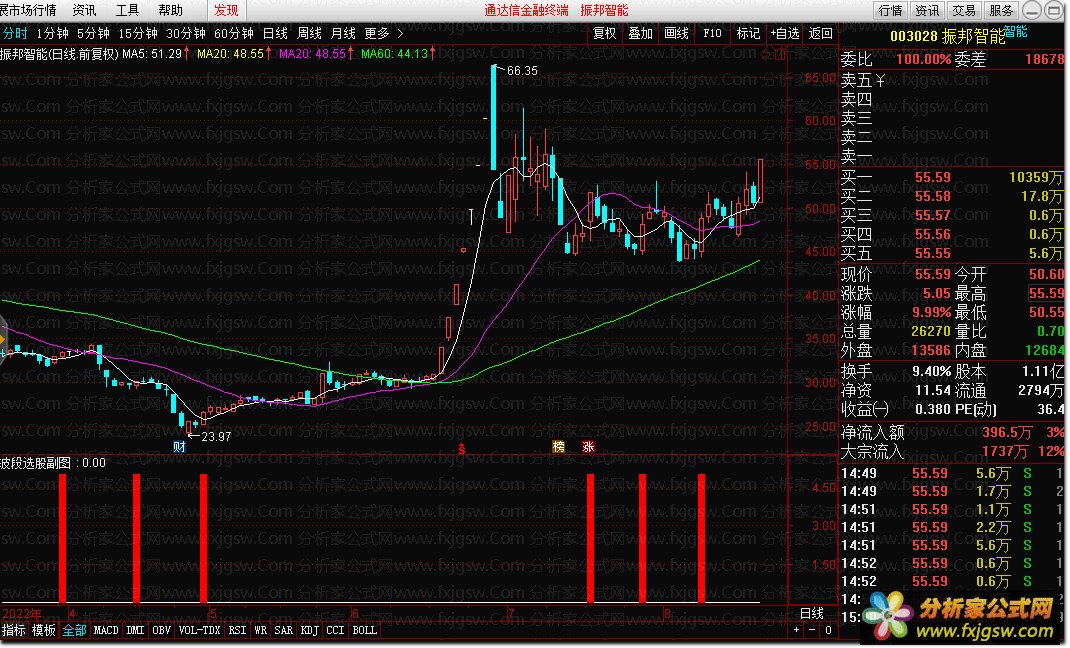This screenshot has width=1070, height=648.
Task: Click the 买一 55.59 bid row
Action: click(x=952, y=177)
